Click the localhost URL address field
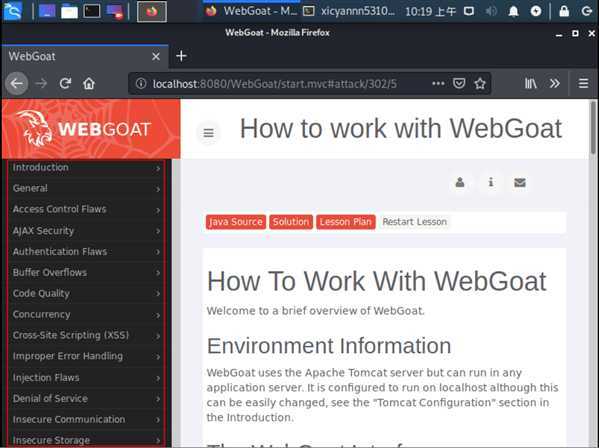 pyautogui.click(x=275, y=84)
